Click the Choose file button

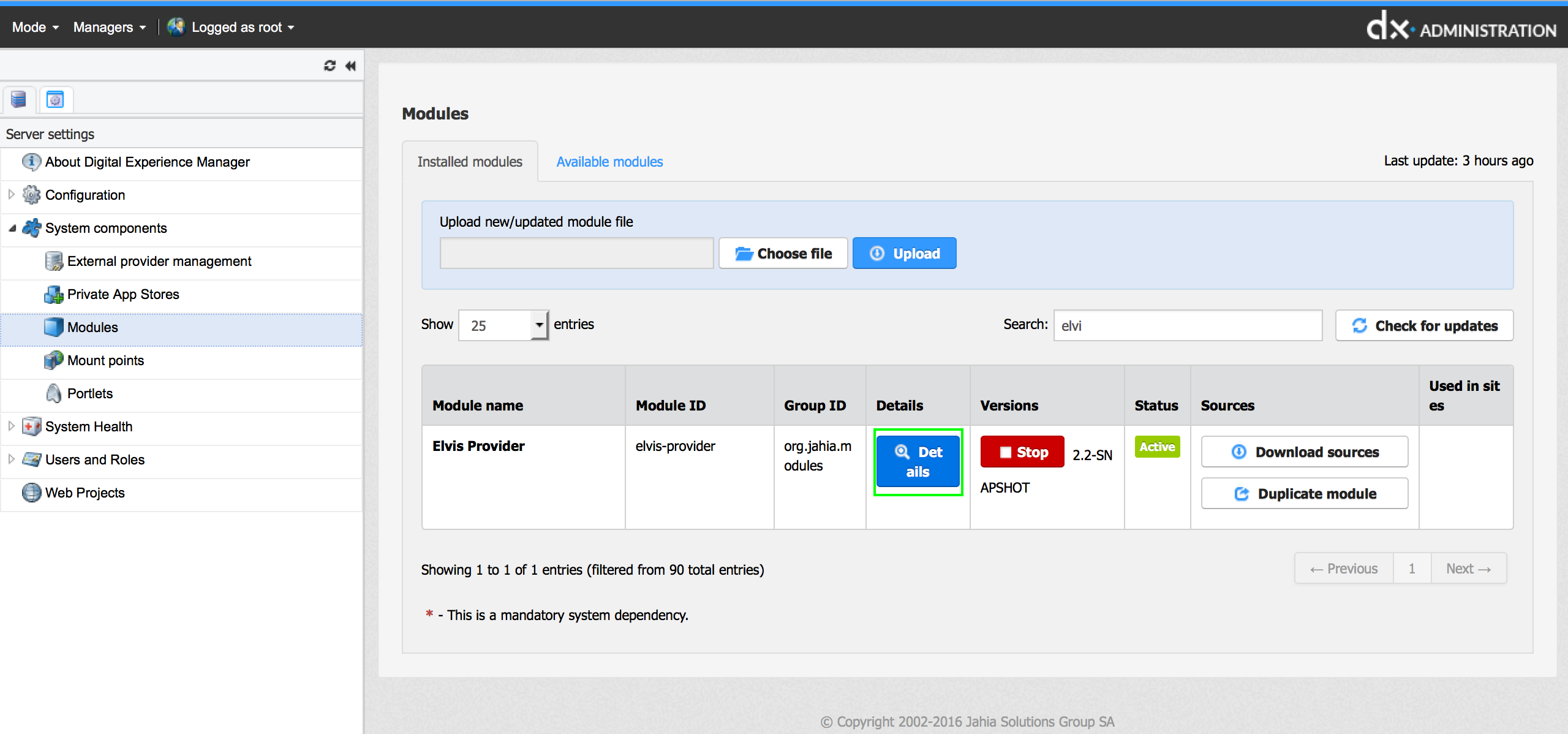[783, 253]
